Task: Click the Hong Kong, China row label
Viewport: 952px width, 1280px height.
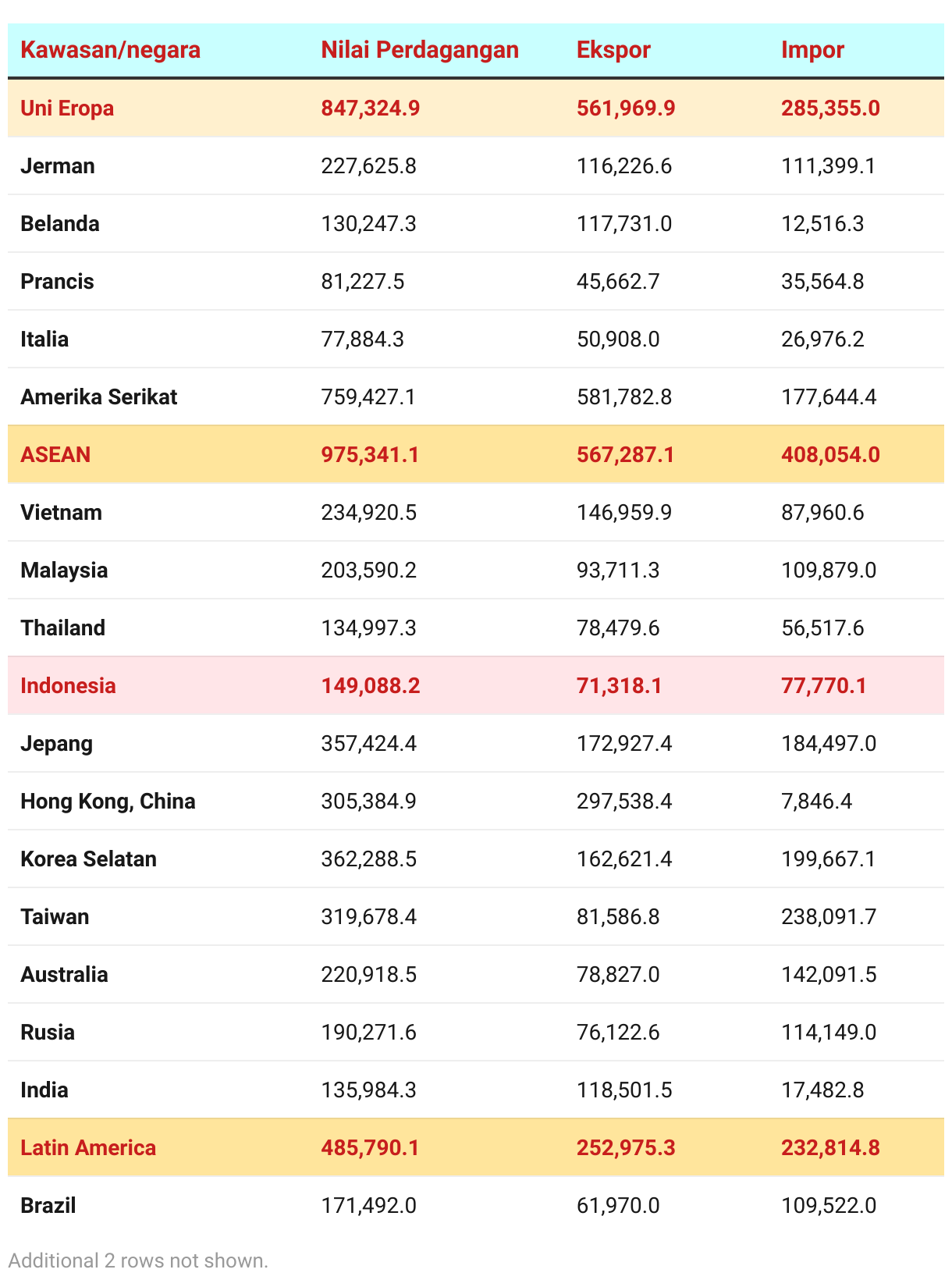Action: (108, 801)
